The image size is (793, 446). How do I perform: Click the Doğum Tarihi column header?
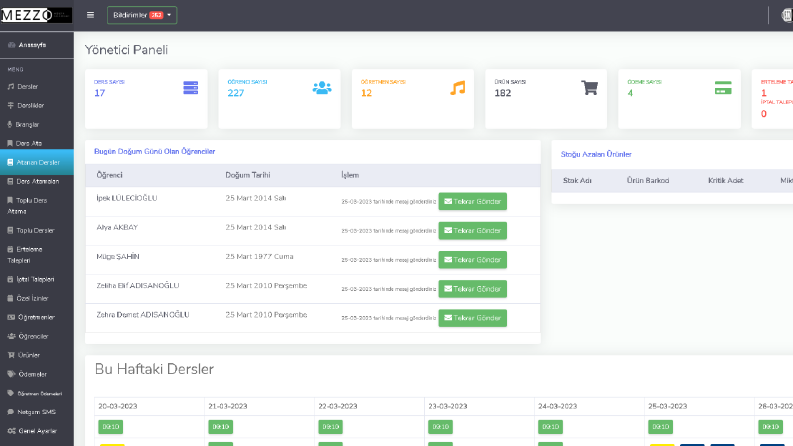pos(248,175)
